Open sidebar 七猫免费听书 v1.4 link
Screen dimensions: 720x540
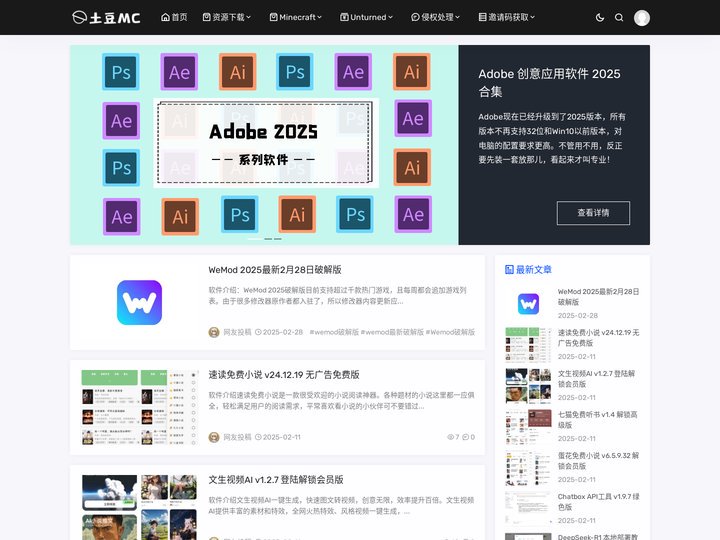tap(597, 420)
